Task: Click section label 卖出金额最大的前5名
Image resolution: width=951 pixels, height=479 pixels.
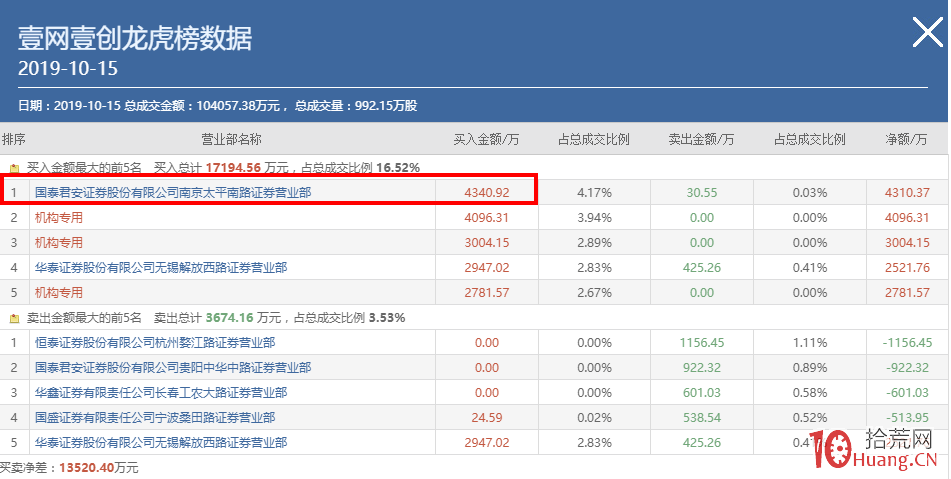Action: (84, 318)
